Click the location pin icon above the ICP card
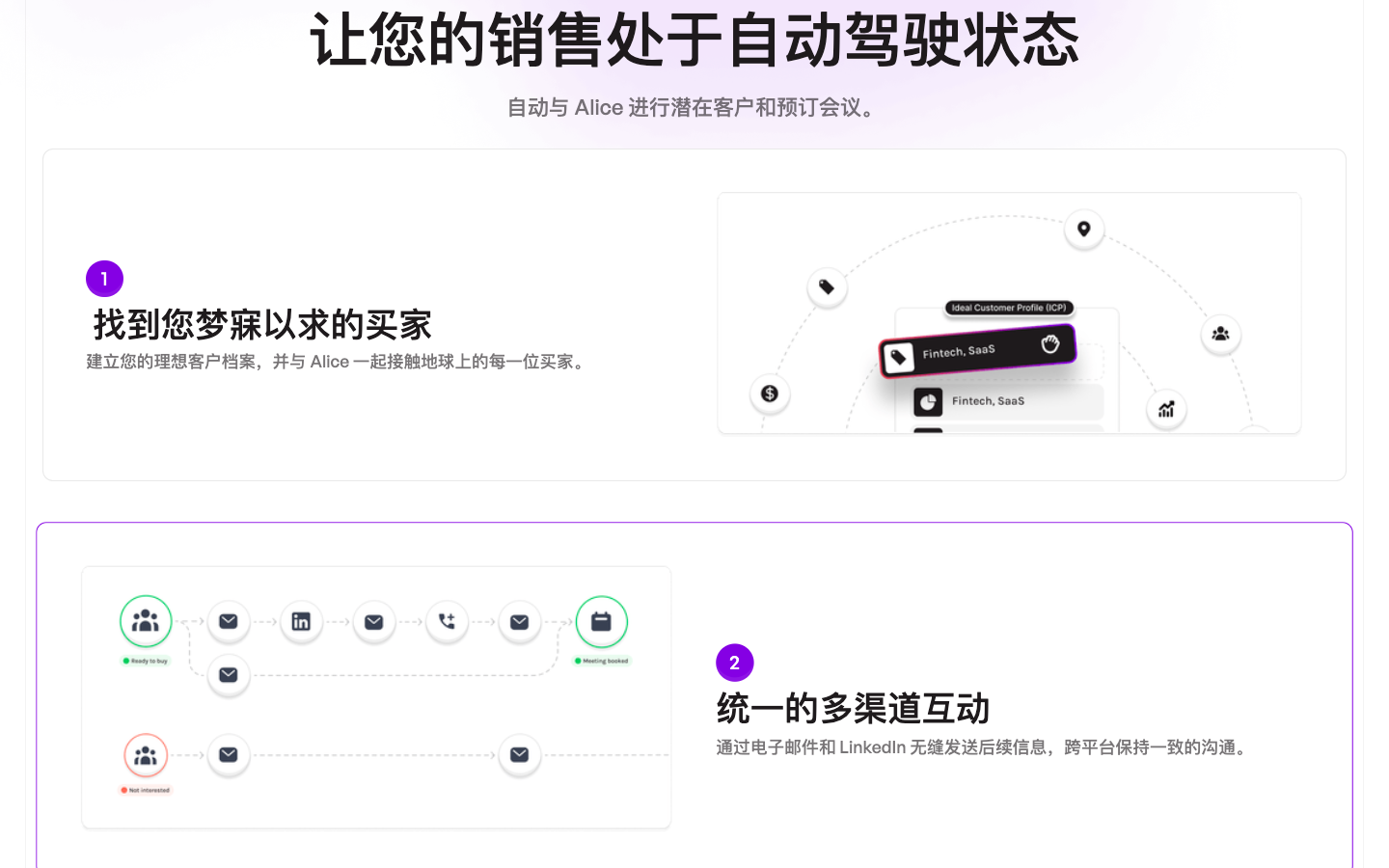 tap(1084, 229)
